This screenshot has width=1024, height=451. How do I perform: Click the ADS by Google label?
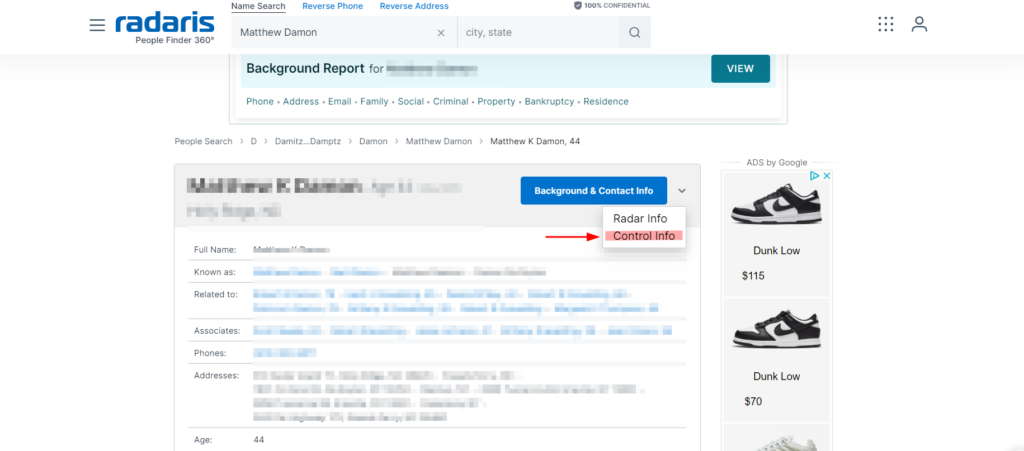point(776,163)
